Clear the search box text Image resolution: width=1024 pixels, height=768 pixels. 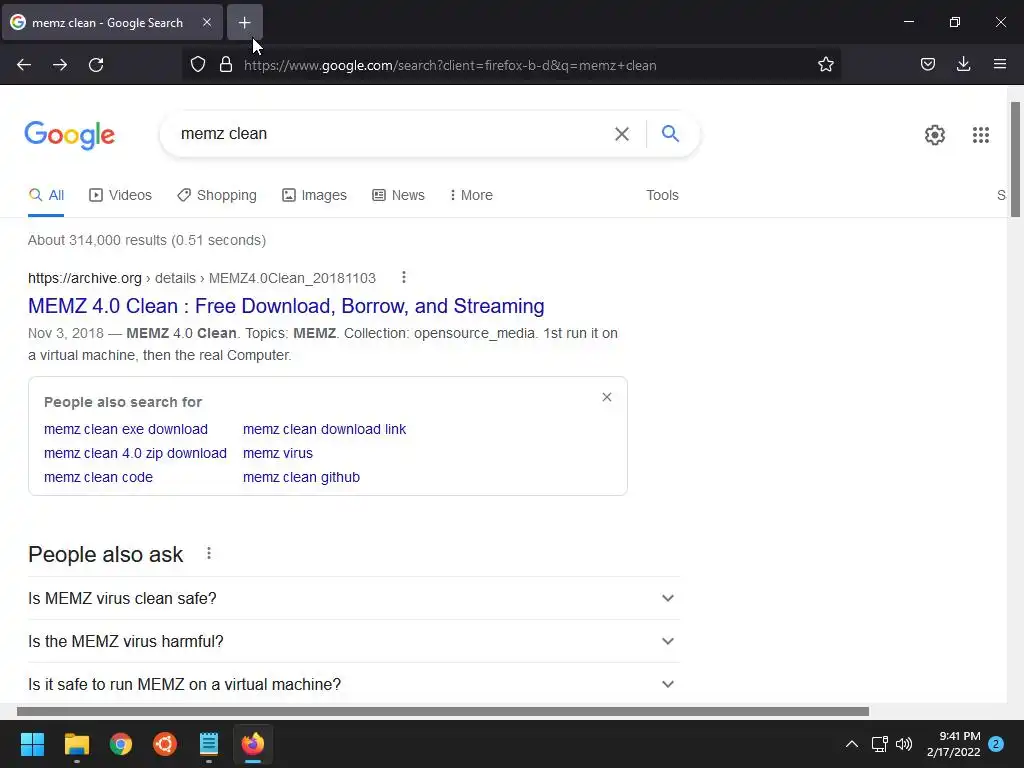(622, 134)
